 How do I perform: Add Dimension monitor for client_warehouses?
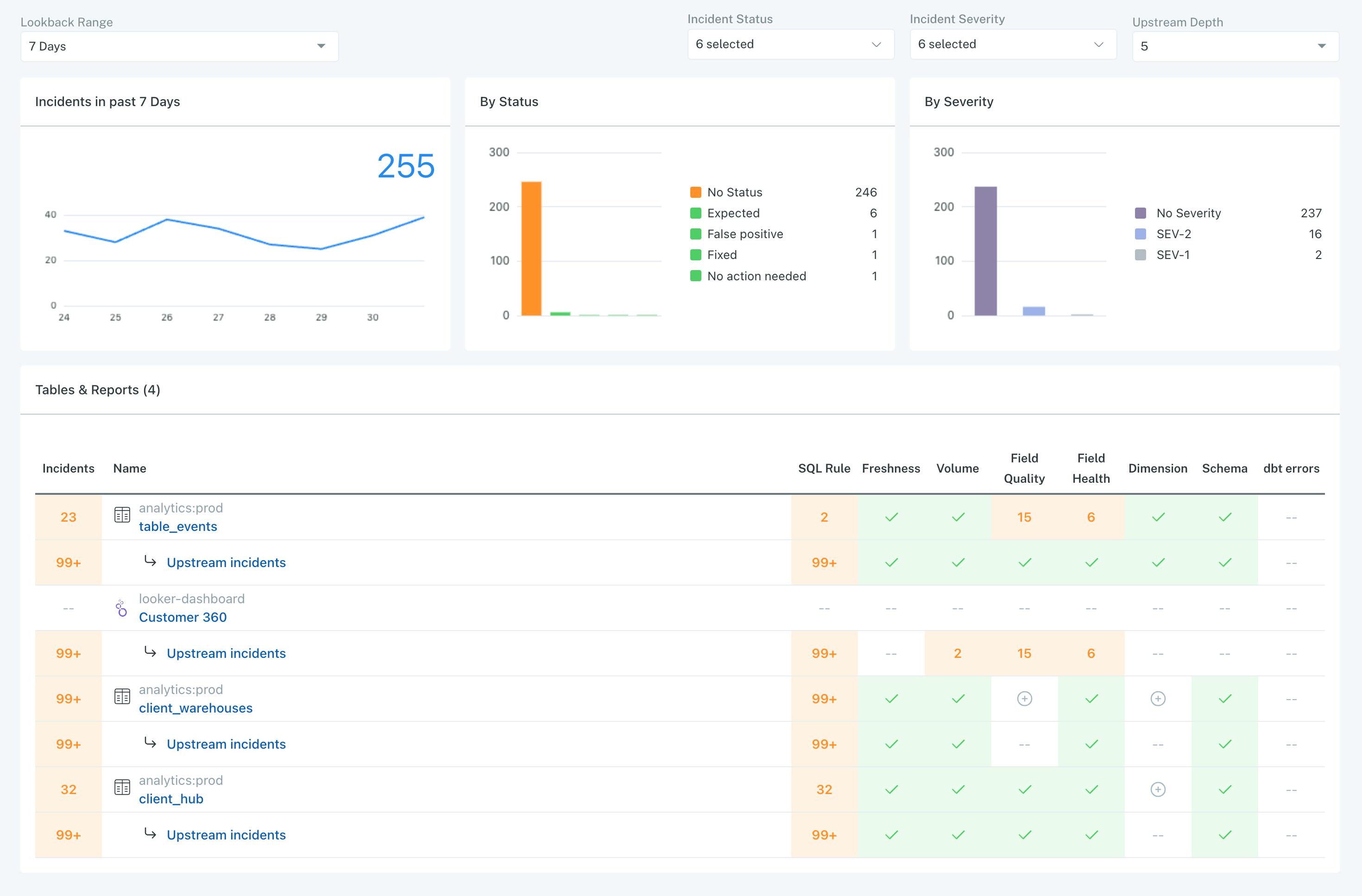pyautogui.click(x=1158, y=699)
